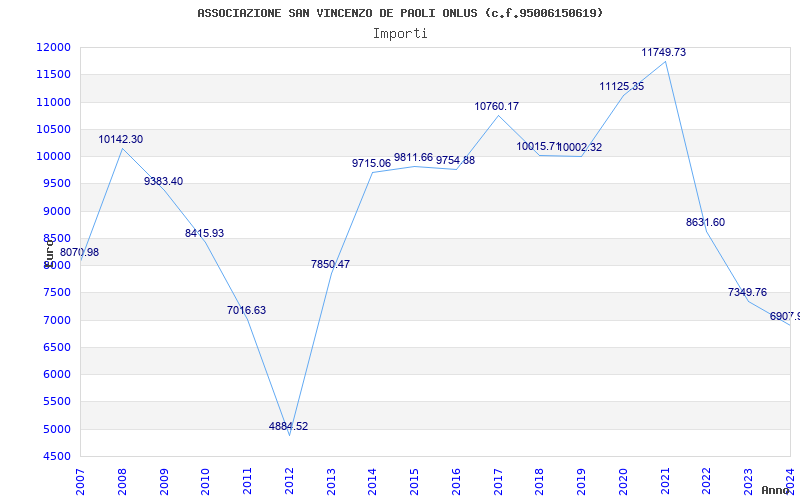Viewport: 800px width, 500px height.
Task: Click the 5000 y-axis label
Action: (x=56, y=429)
